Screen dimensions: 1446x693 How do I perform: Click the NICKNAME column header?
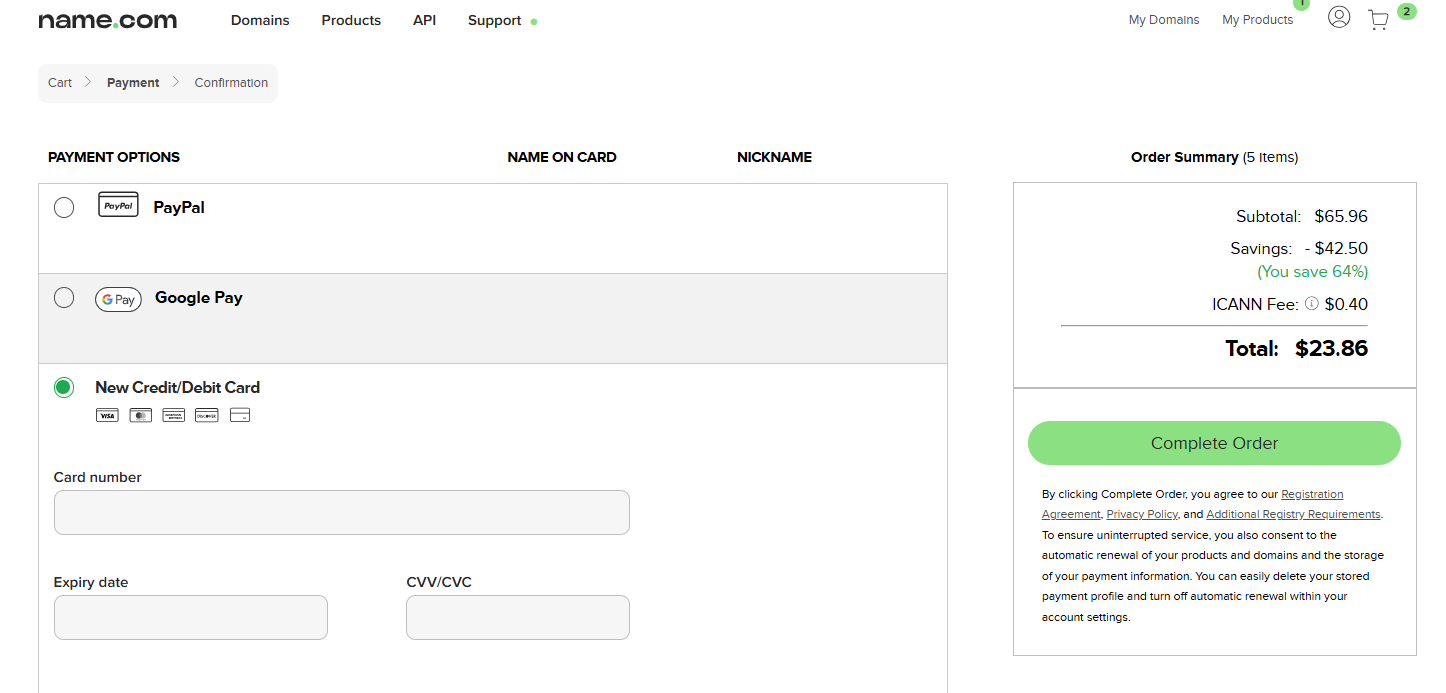tap(774, 157)
